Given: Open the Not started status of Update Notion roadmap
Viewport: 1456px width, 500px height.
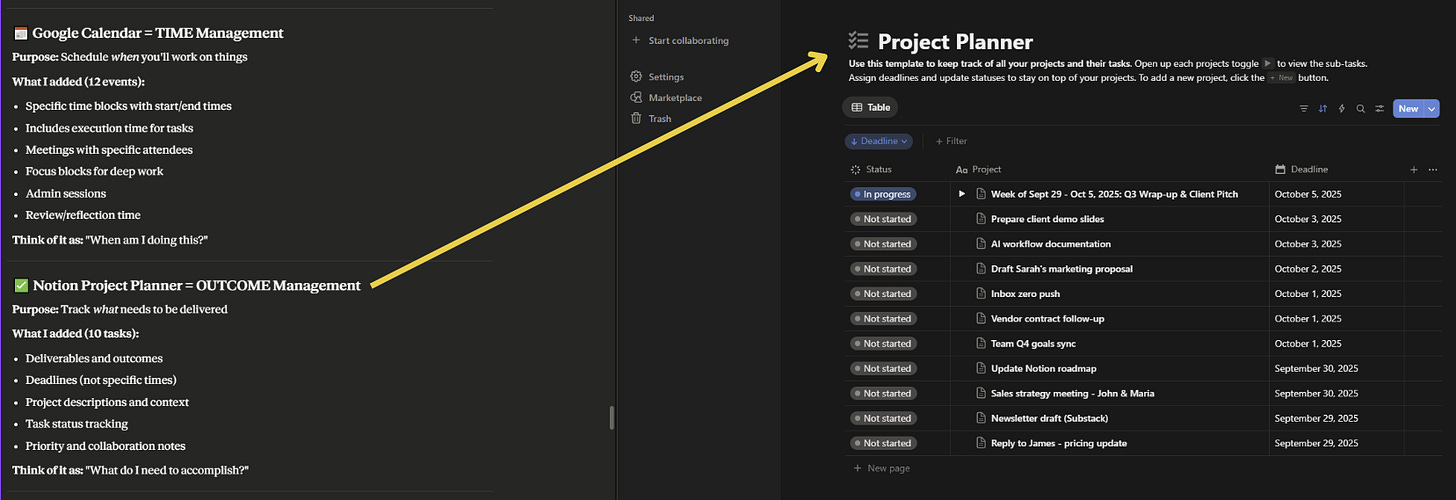Looking at the screenshot, I should [882, 368].
